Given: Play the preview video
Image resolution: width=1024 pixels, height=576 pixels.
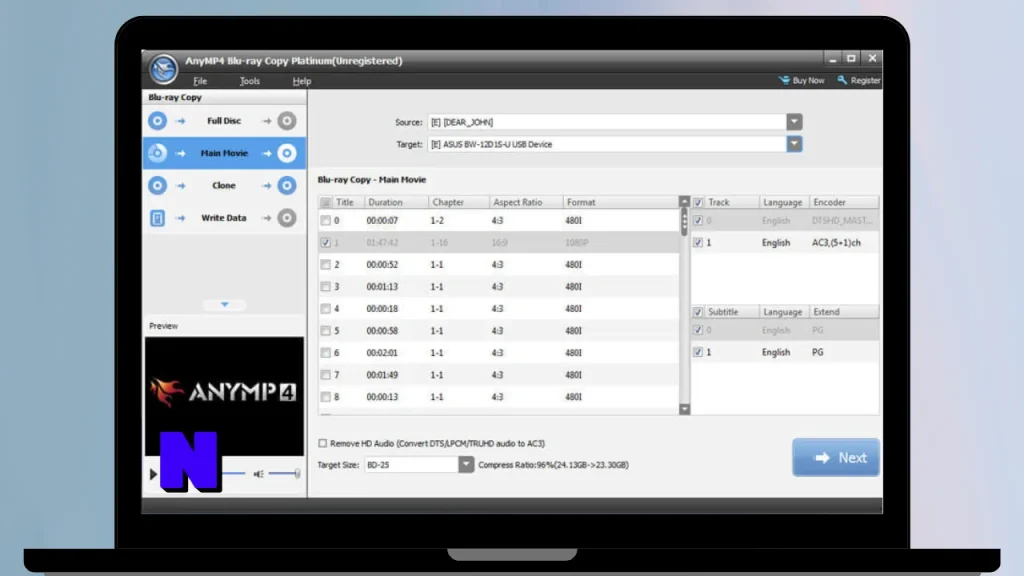Looking at the screenshot, I should tap(153, 474).
